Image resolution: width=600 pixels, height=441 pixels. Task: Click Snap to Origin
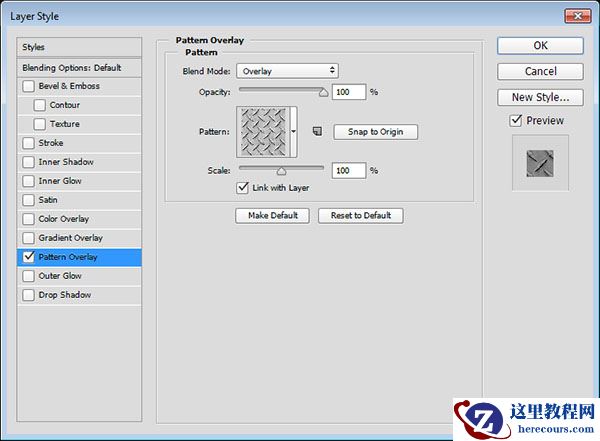coord(375,132)
